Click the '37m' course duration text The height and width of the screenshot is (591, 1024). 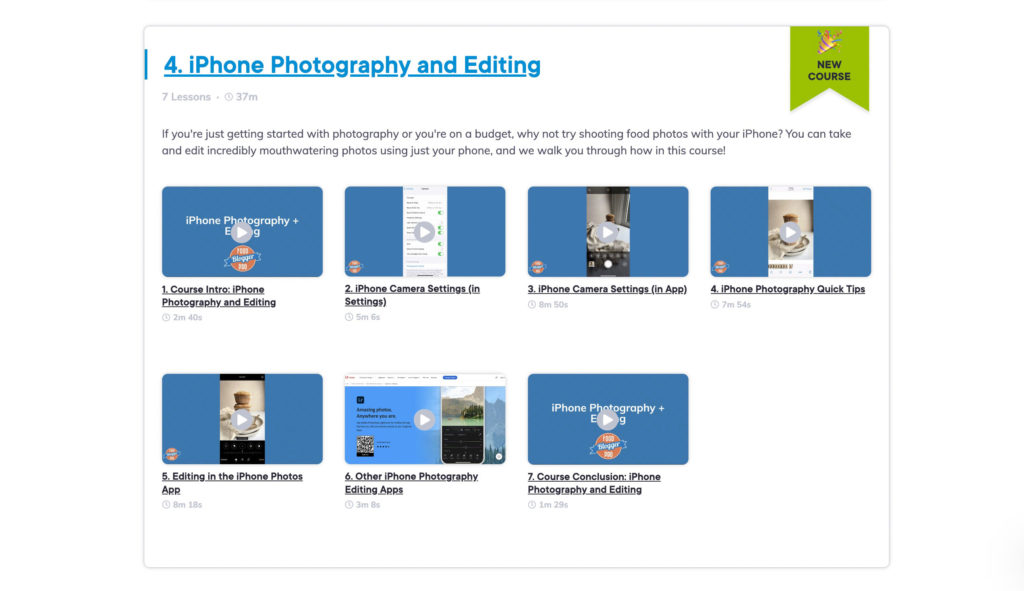(247, 97)
